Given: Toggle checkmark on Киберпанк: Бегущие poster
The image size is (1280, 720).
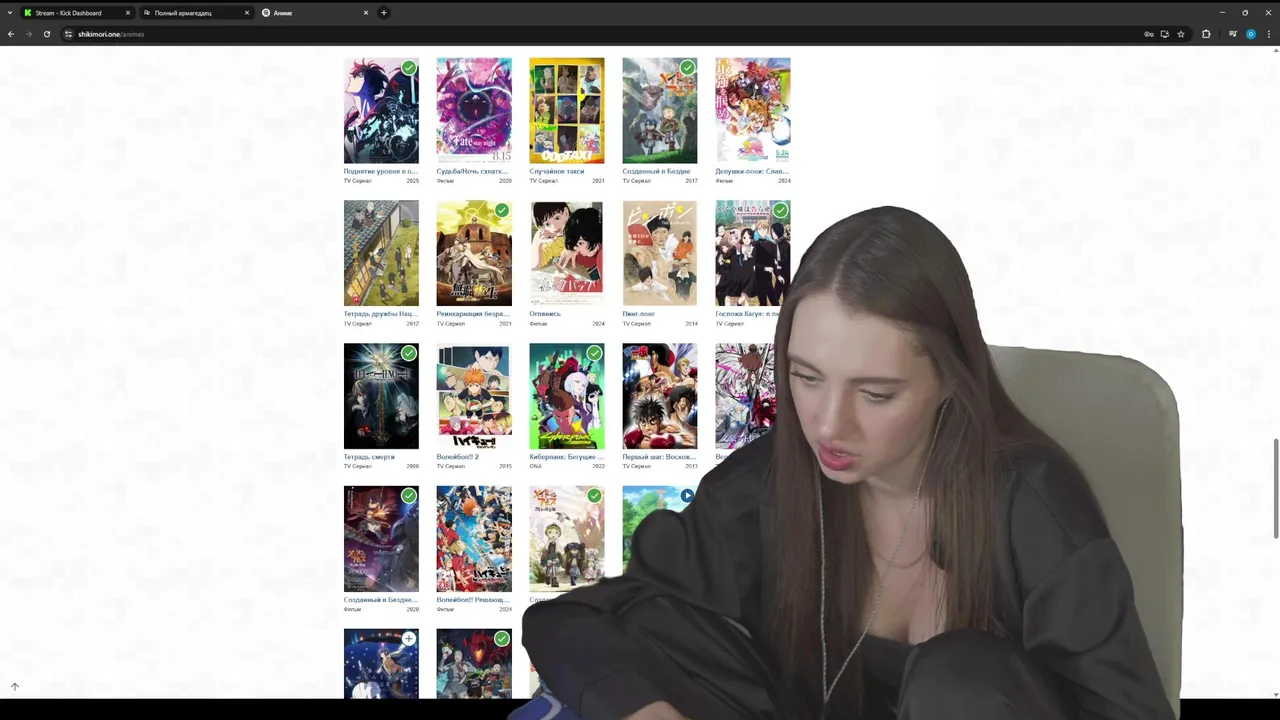Looking at the screenshot, I should pos(595,353).
